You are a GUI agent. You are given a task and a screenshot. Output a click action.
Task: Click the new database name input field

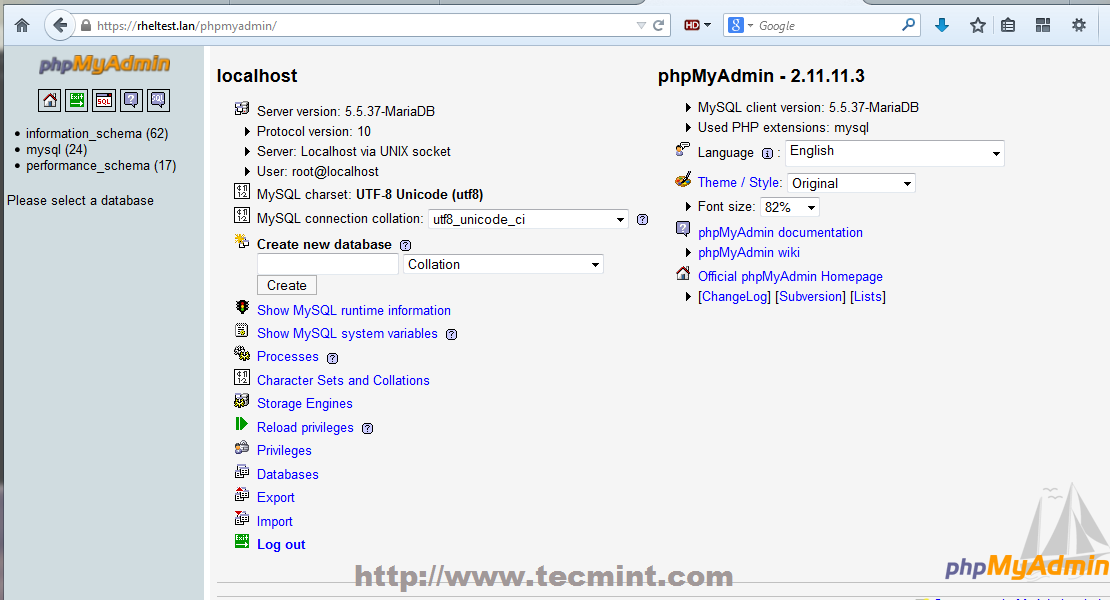(326, 264)
